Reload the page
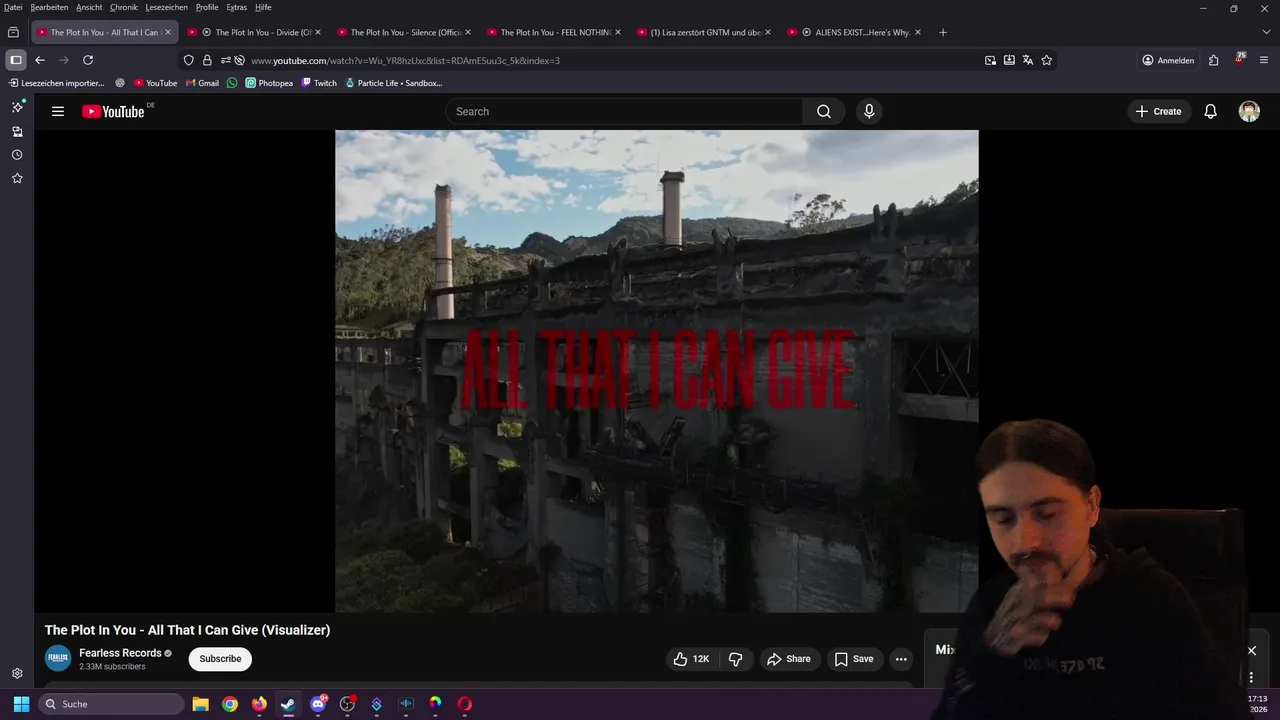Viewport: 1280px width, 720px height. click(x=88, y=60)
